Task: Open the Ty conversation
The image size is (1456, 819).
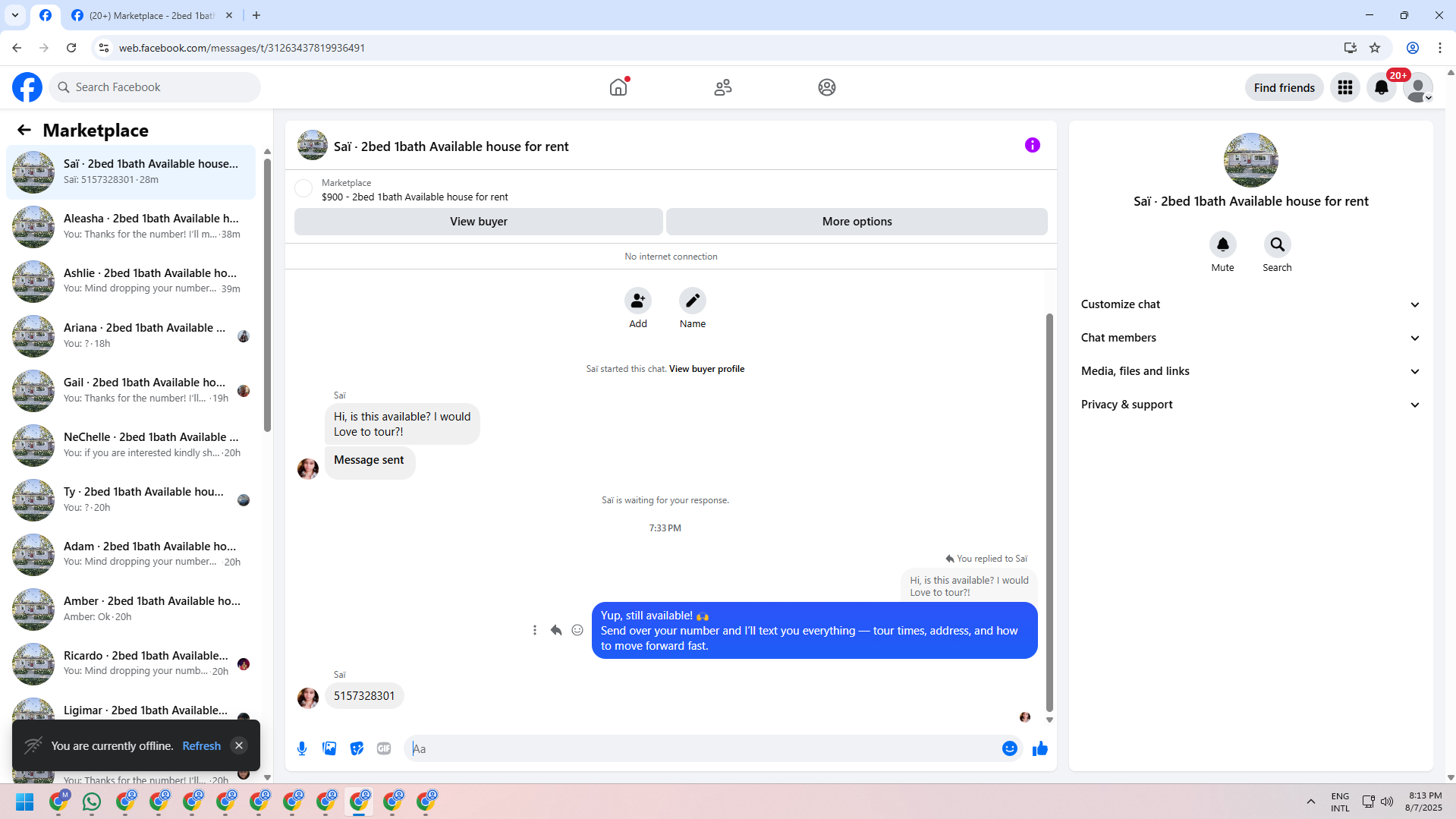Action: (131, 500)
